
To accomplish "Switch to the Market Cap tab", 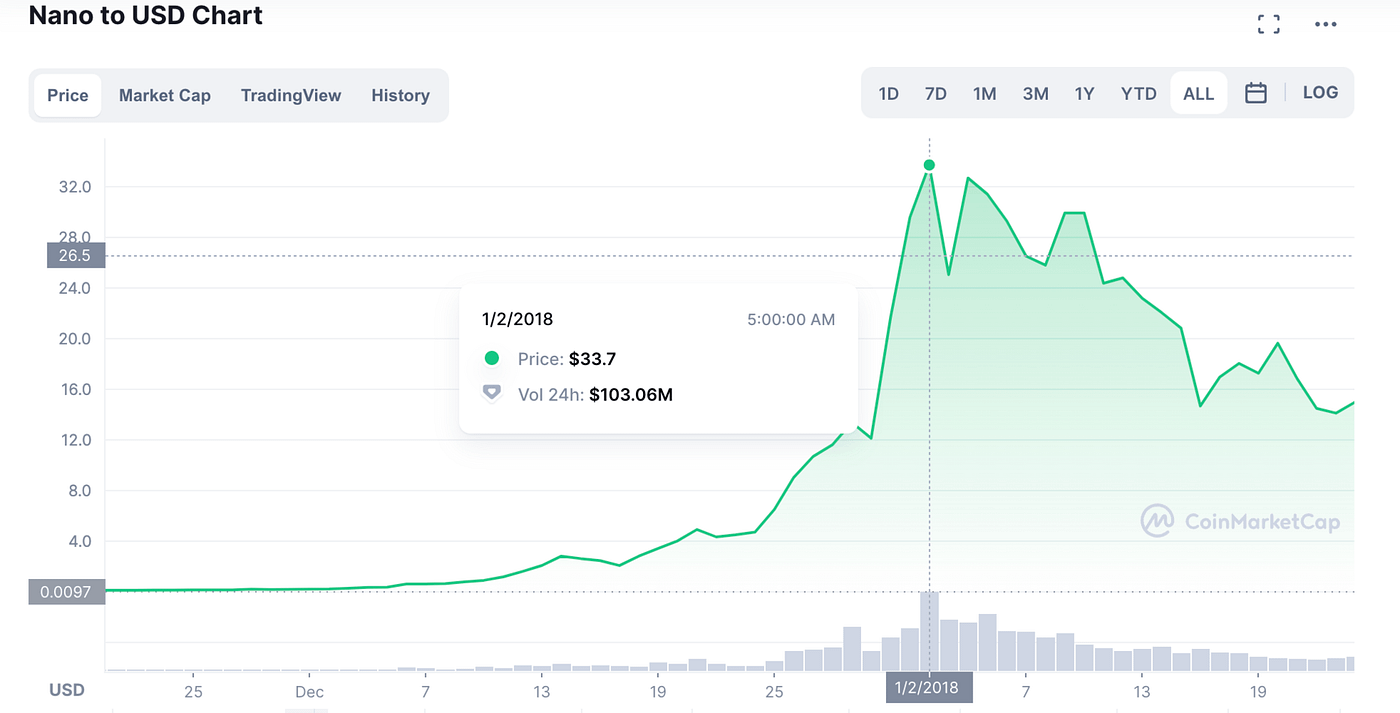I will pyautogui.click(x=165, y=95).
